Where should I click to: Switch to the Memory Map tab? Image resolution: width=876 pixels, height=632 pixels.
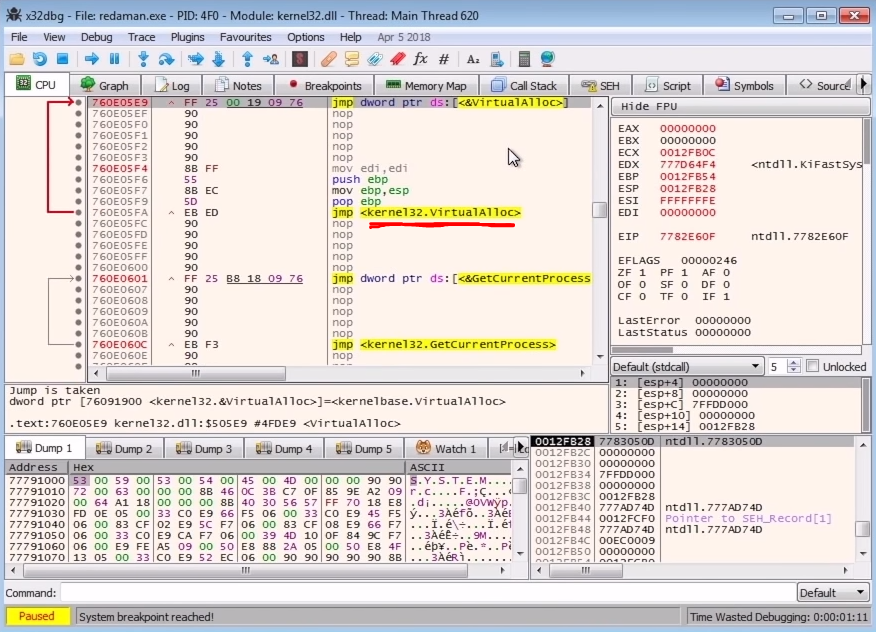426,85
